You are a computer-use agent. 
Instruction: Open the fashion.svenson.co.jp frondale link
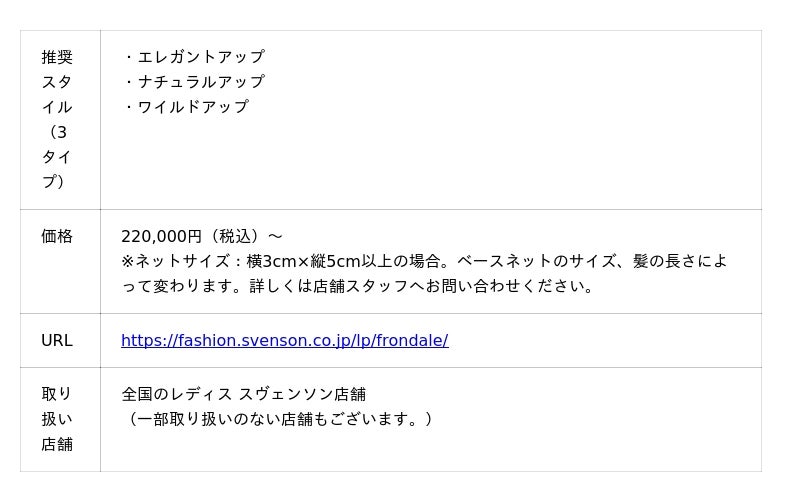click(x=284, y=340)
